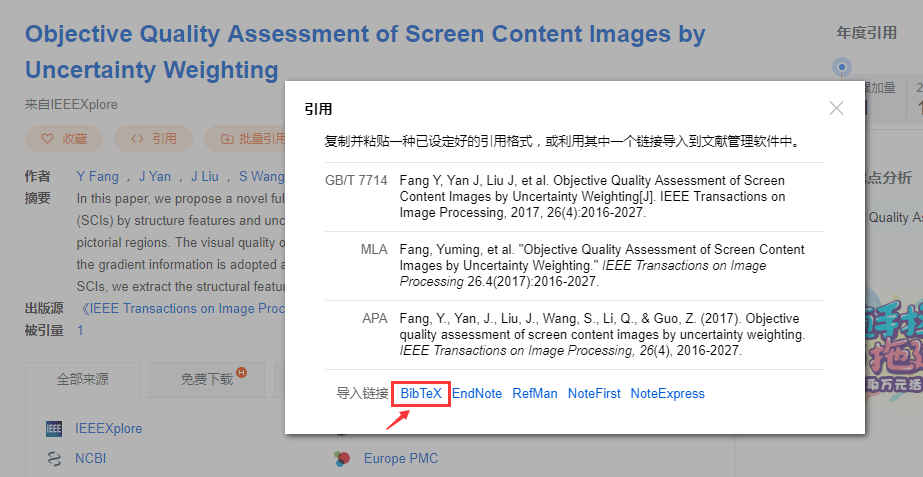Select the MLA citation text

pos(602,266)
